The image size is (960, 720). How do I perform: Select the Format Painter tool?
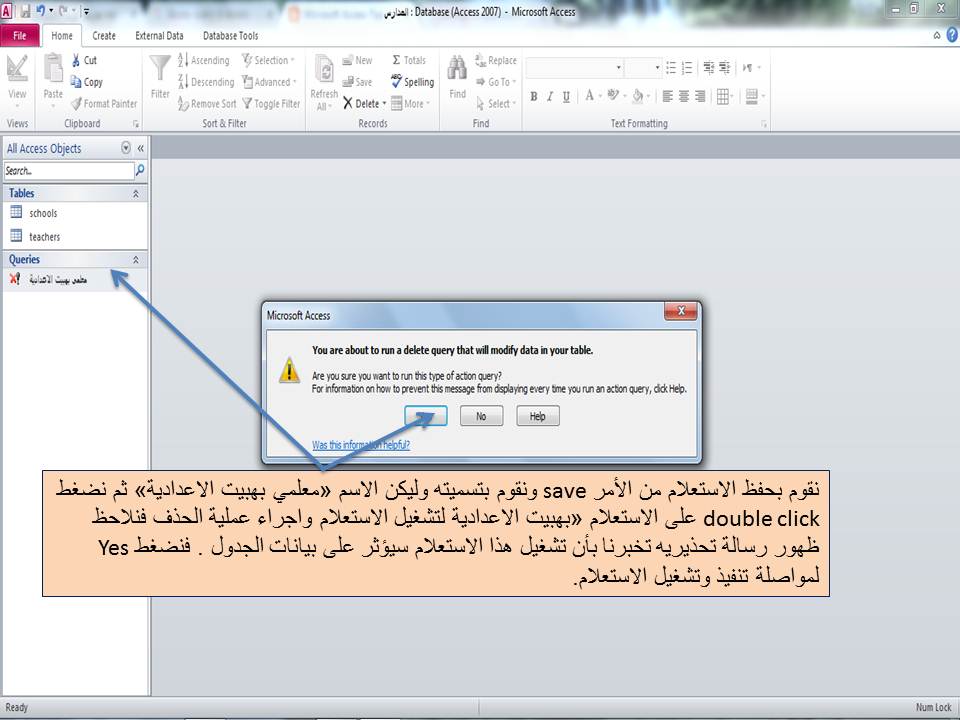[100, 103]
